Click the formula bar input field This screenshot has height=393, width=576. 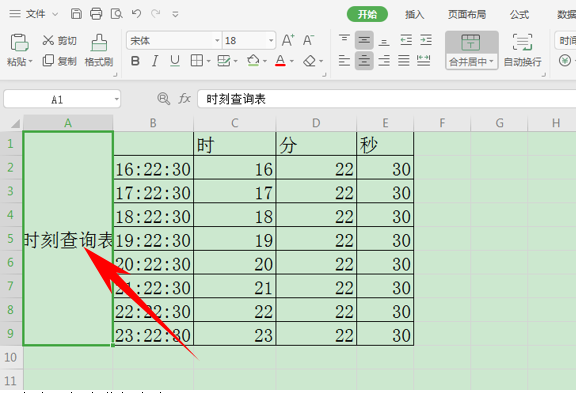click(386, 99)
